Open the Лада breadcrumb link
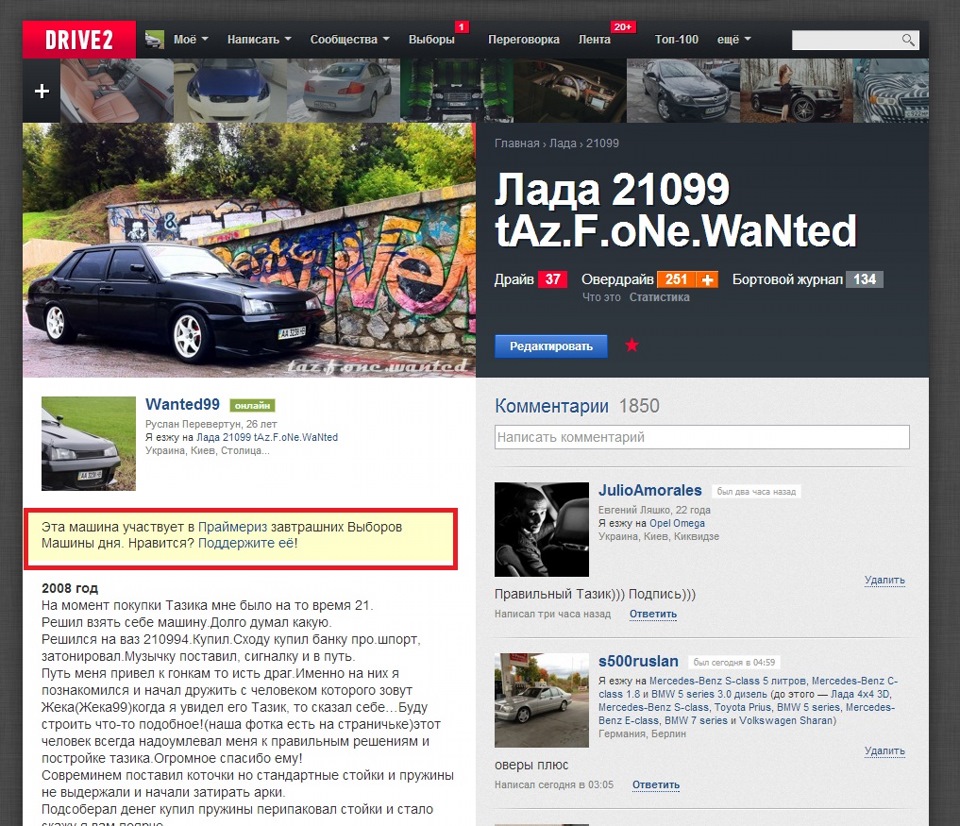Viewport: 960px width, 826px height. 563,143
